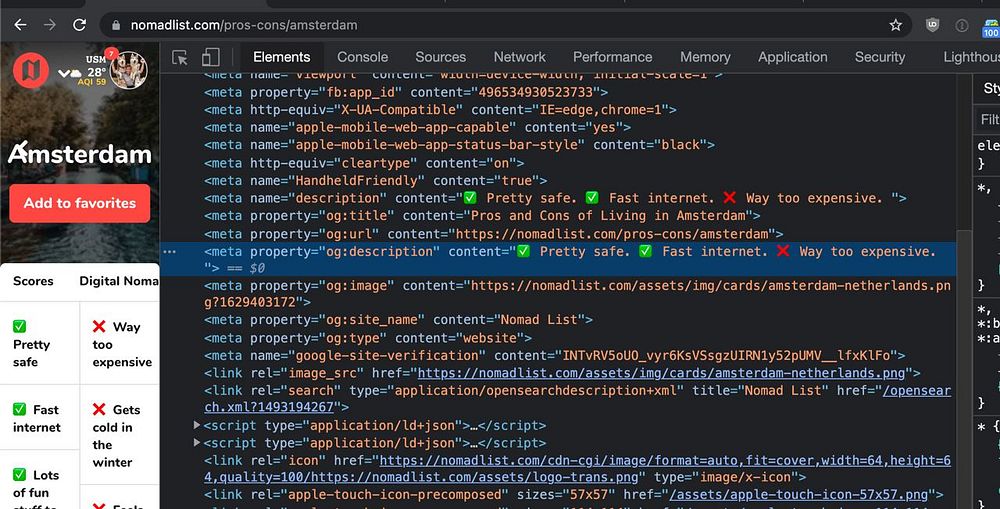Click the grey info extension icon
1000x509 pixels.
coord(962,26)
